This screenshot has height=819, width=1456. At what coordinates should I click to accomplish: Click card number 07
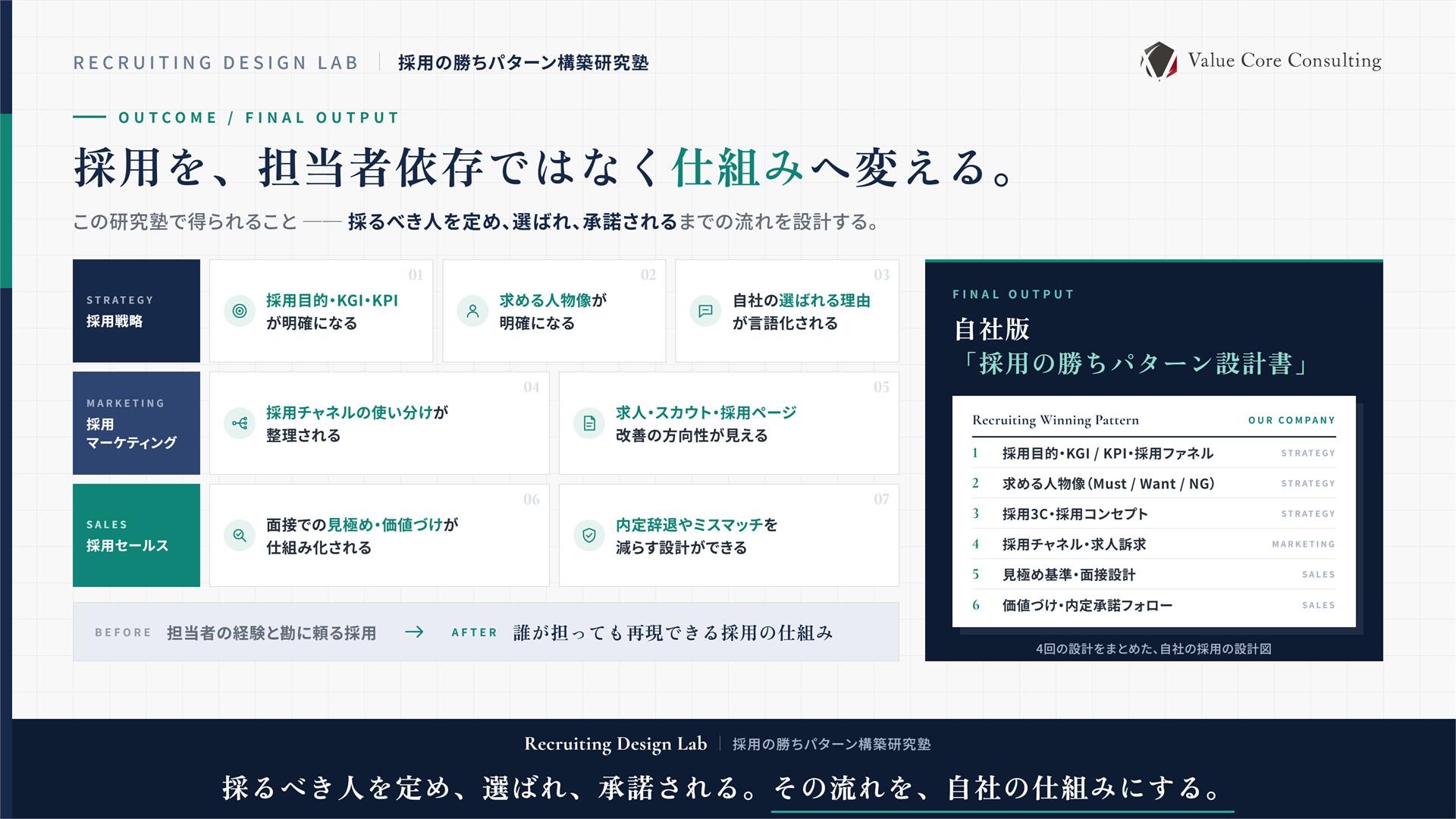click(x=881, y=499)
